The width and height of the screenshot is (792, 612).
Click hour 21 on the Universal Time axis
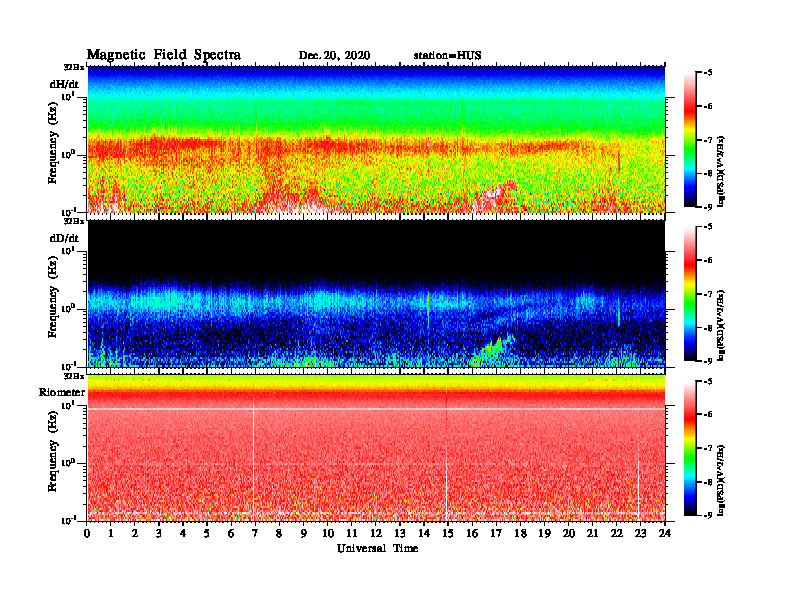[x=592, y=533]
